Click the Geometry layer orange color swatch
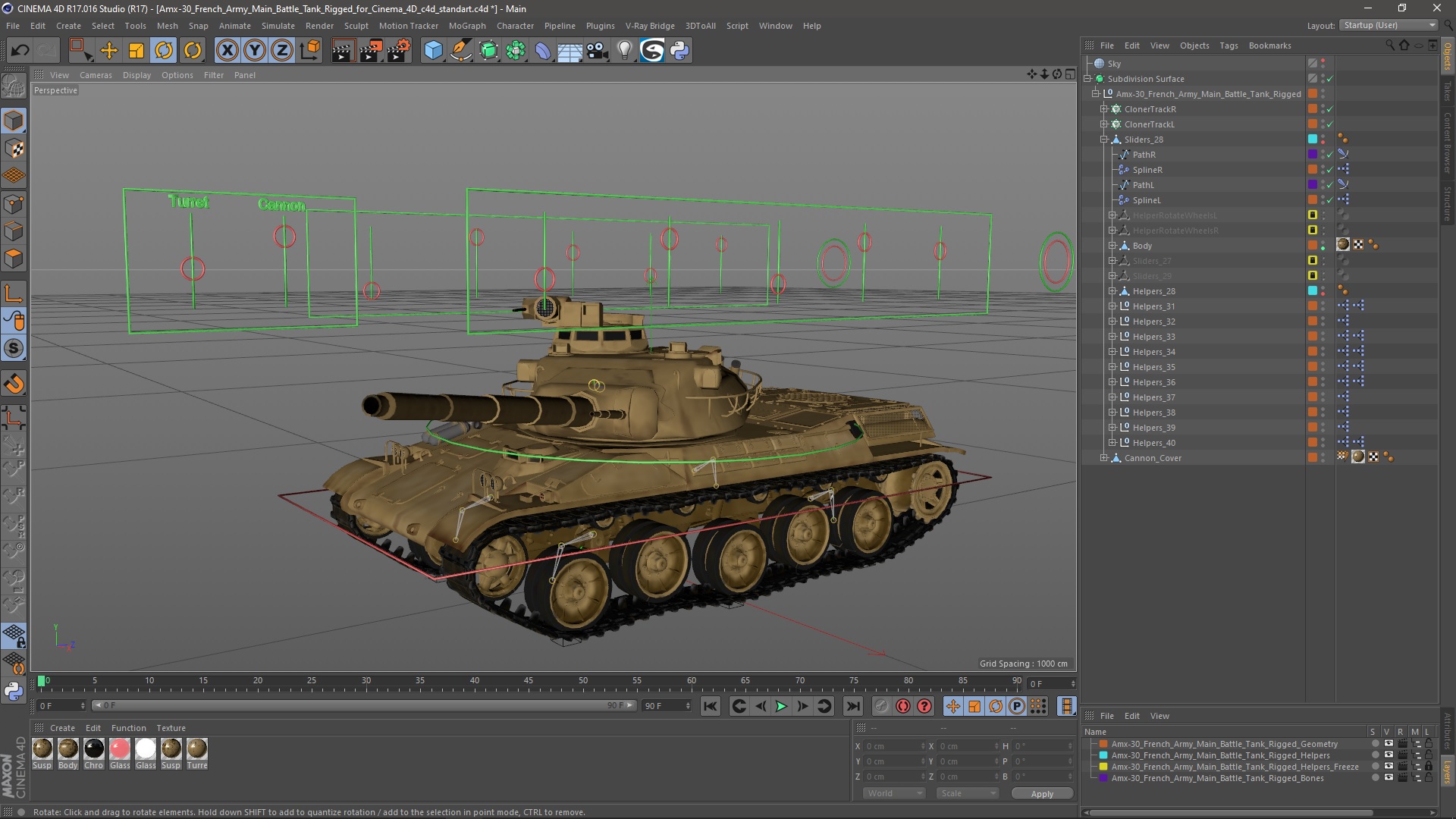The image size is (1456, 819). (x=1104, y=744)
